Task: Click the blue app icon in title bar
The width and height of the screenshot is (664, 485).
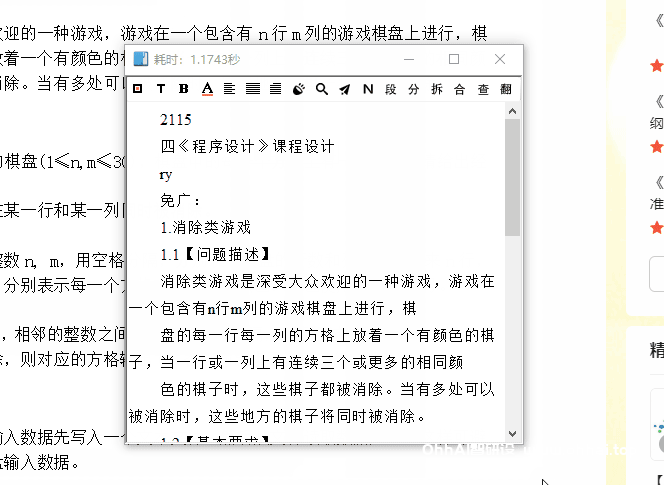Action: tap(141, 59)
